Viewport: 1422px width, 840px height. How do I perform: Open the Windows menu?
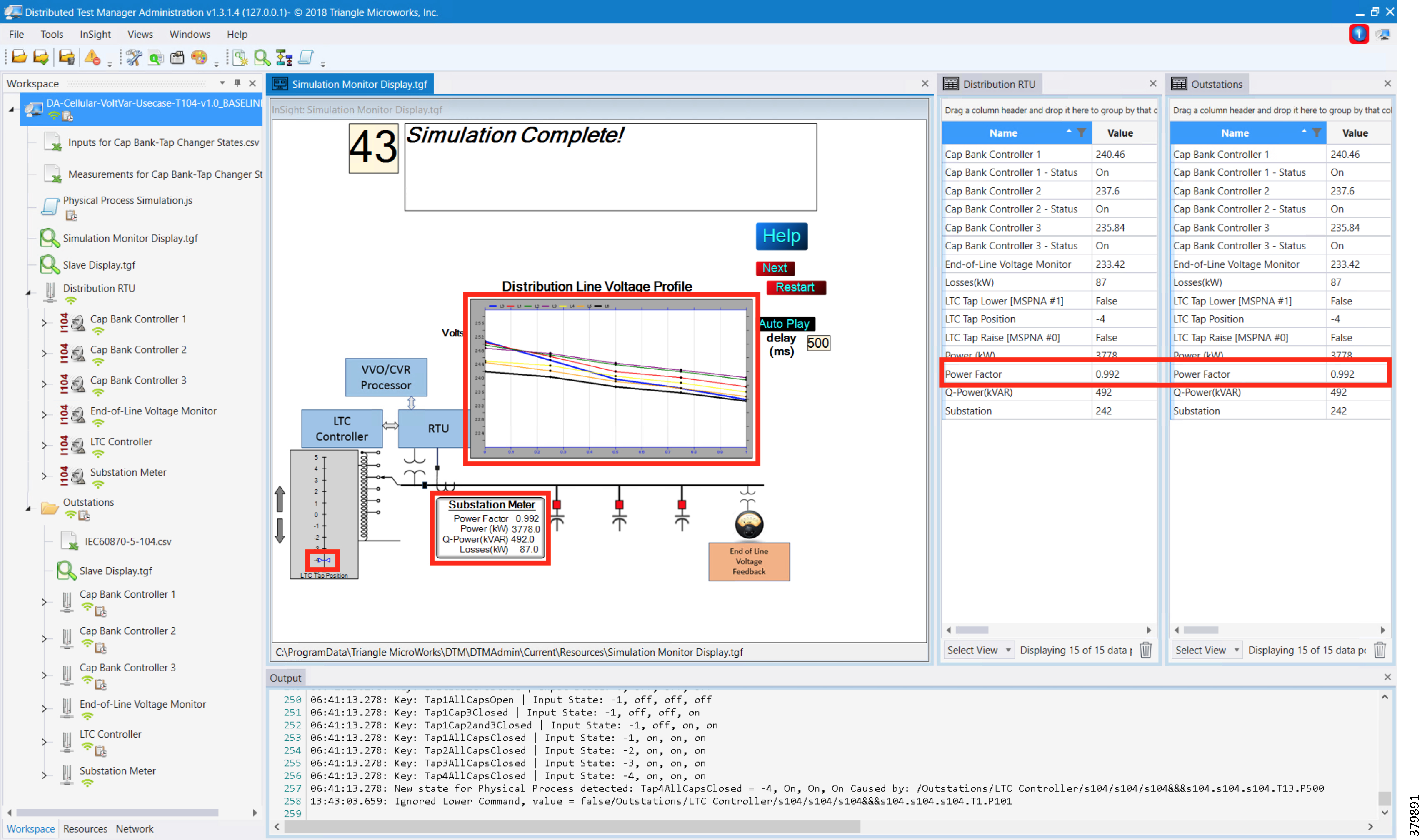(190, 35)
